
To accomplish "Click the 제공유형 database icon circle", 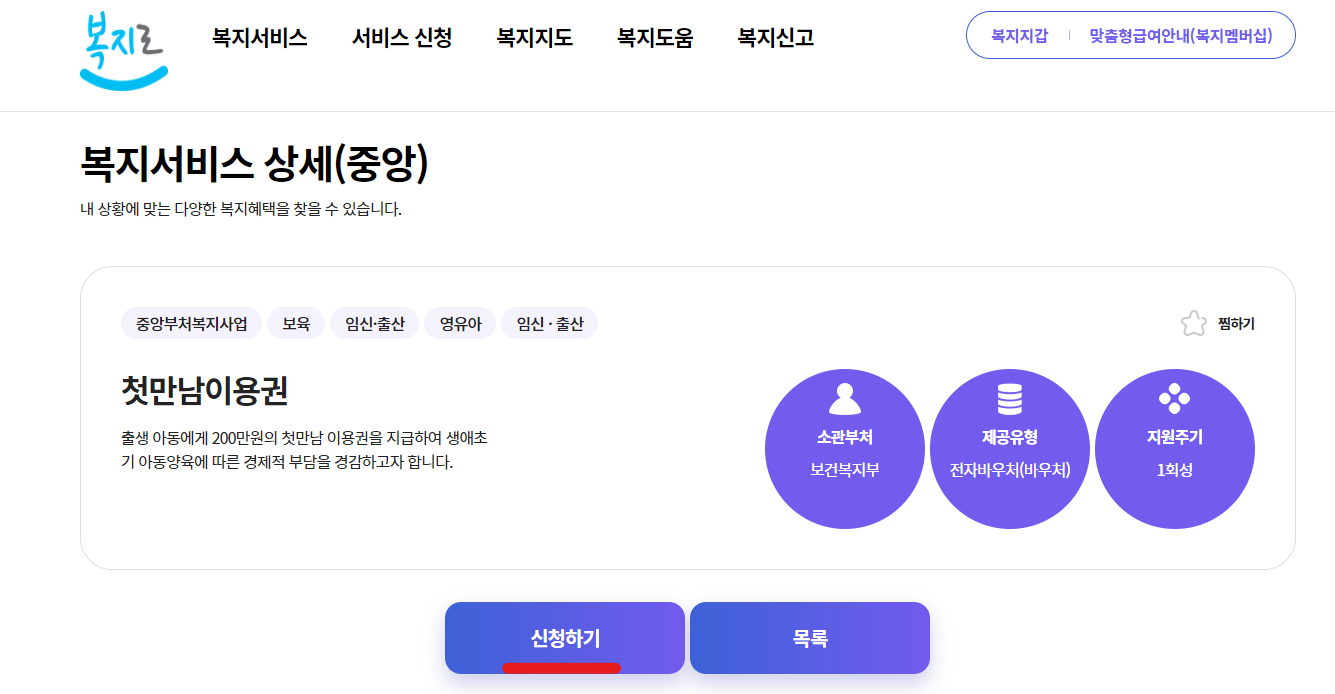I will coord(1010,448).
